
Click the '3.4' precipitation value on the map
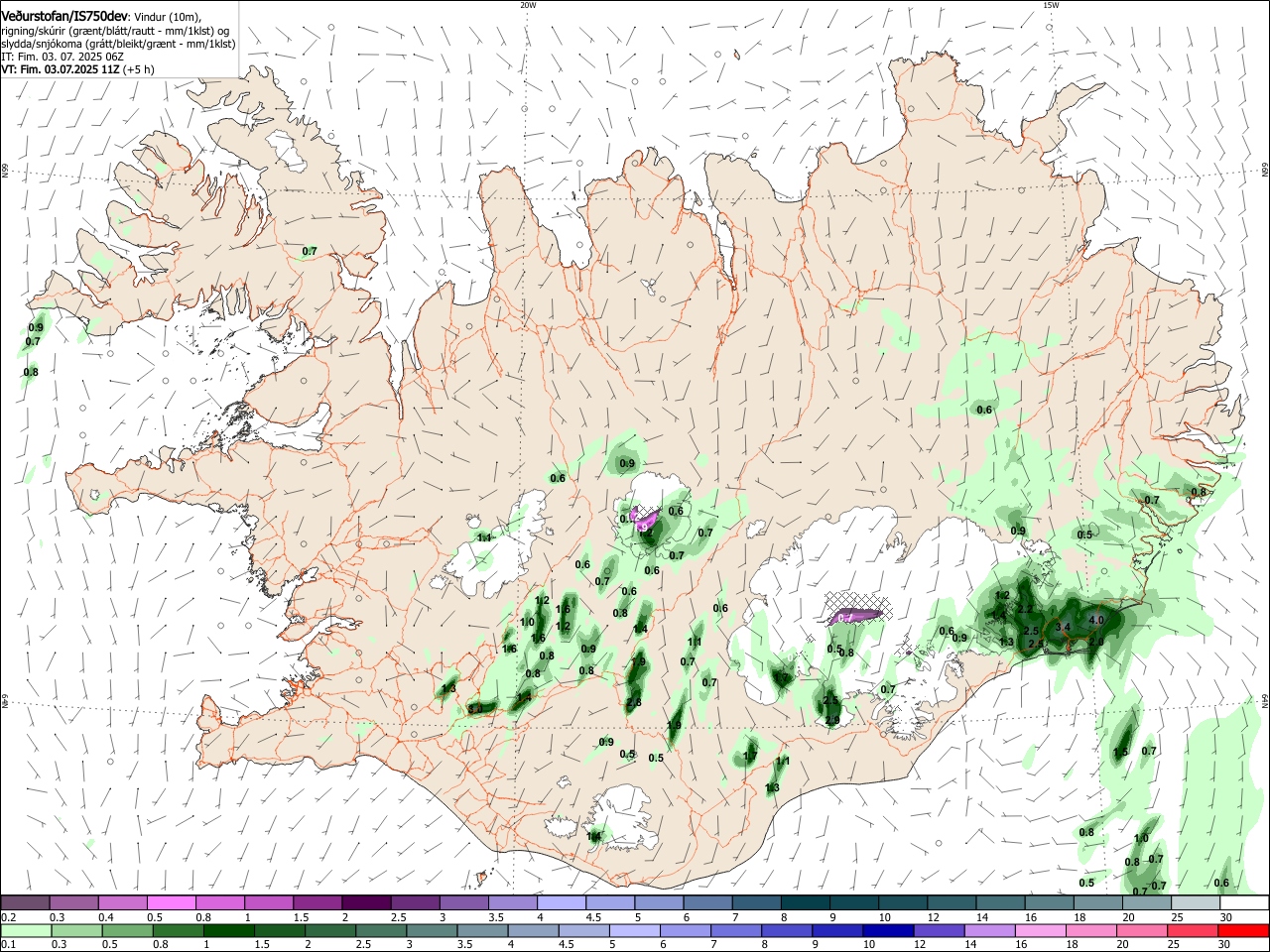(x=1064, y=627)
